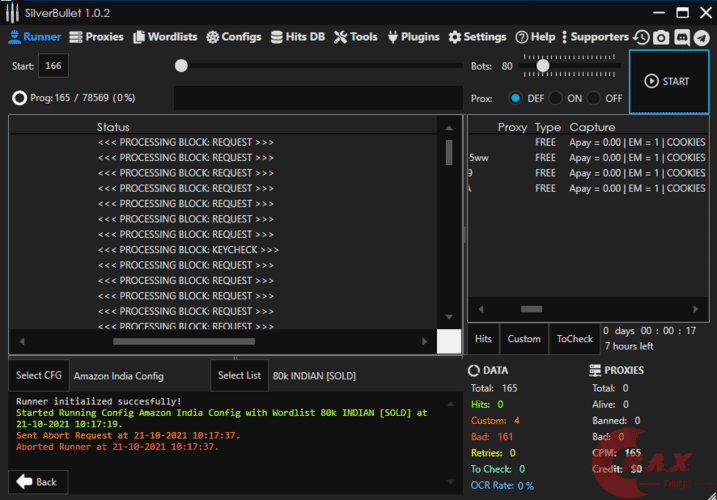Image resolution: width=717 pixels, height=500 pixels.
Task: Click the Start value input field
Action: click(53, 66)
